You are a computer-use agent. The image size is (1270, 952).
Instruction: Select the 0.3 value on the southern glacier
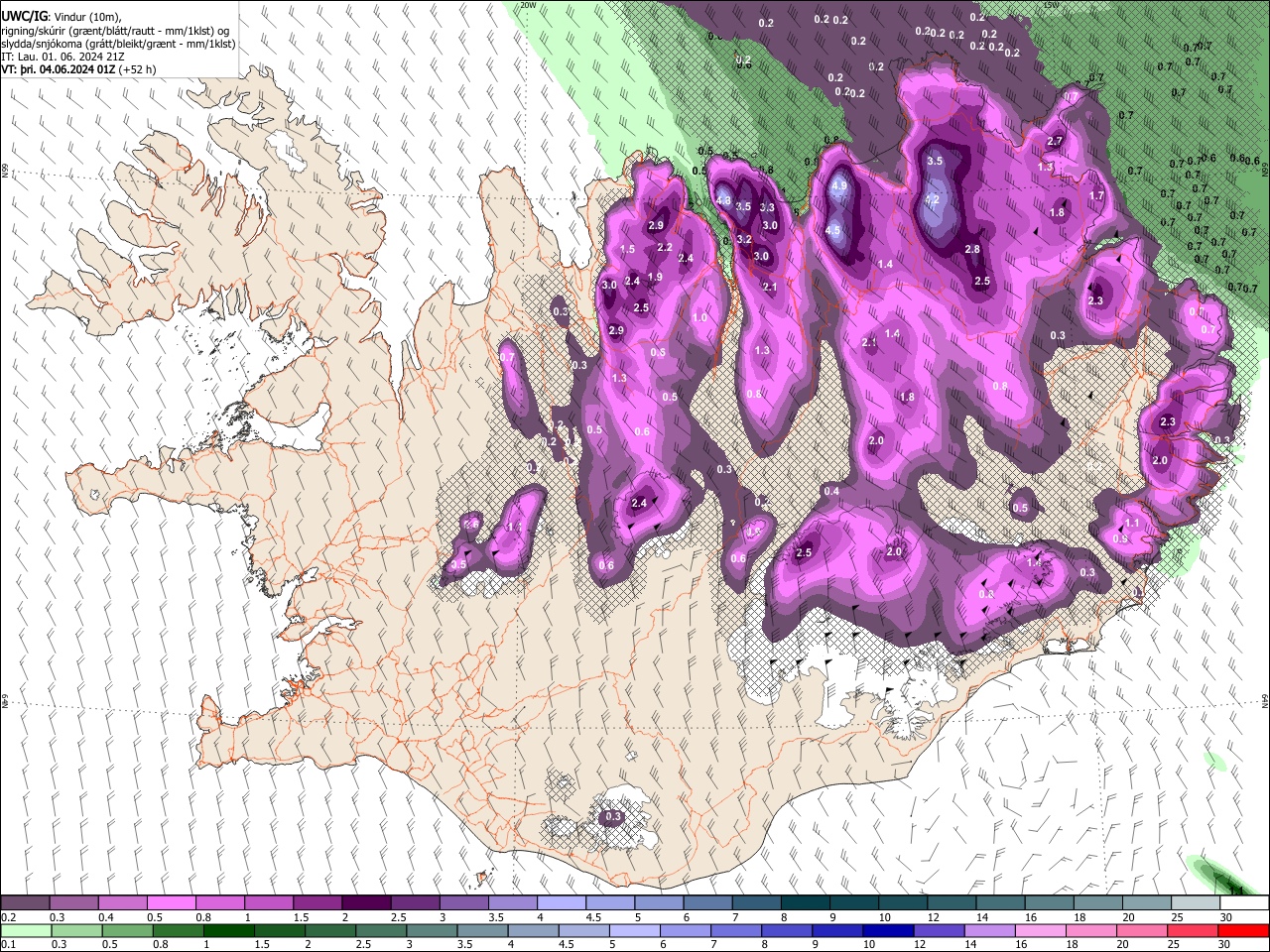pyautogui.click(x=613, y=817)
